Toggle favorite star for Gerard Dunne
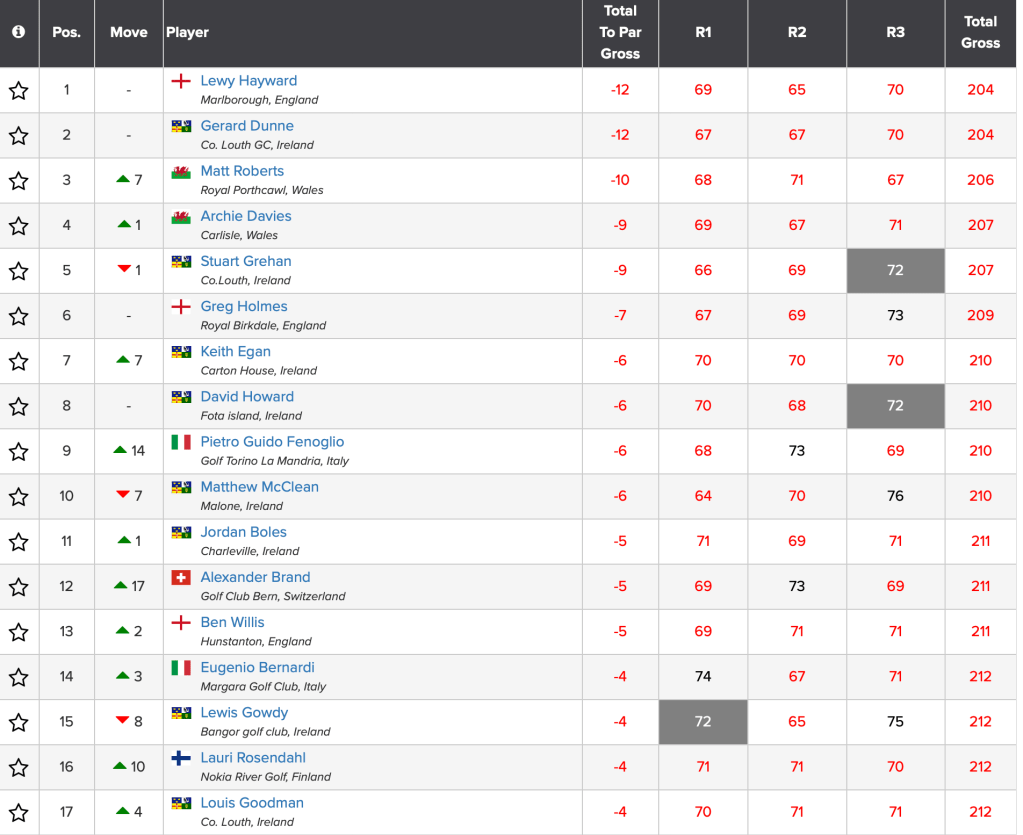This screenshot has height=835, width=1023. (19, 136)
